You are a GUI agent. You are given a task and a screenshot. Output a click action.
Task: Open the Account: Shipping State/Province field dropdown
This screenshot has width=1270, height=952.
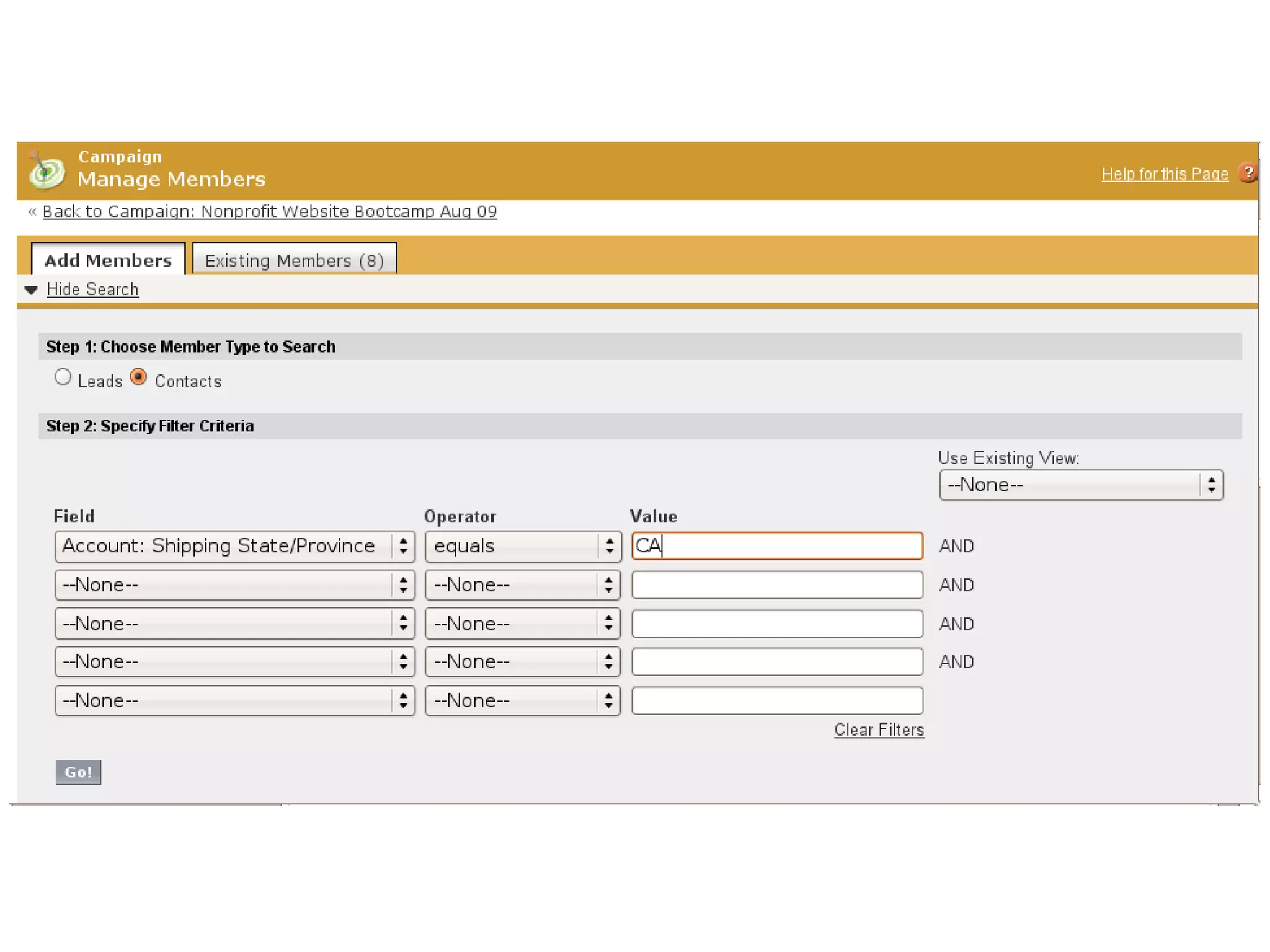click(234, 546)
